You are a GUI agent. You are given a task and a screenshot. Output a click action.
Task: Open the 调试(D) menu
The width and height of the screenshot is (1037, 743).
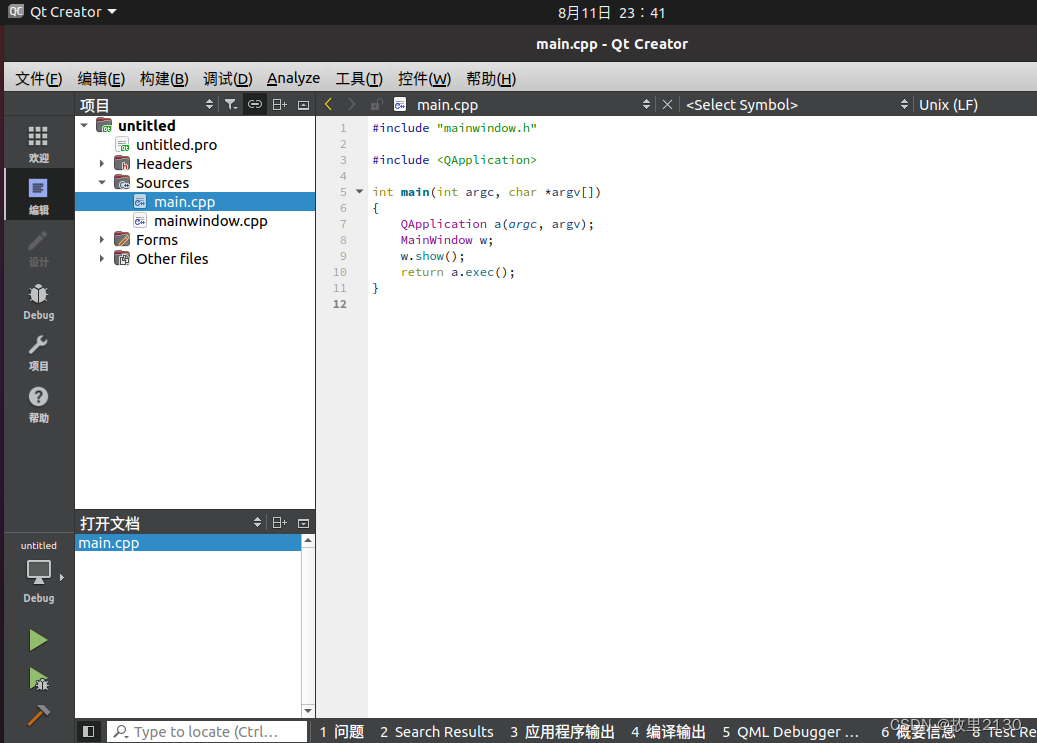pos(228,79)
